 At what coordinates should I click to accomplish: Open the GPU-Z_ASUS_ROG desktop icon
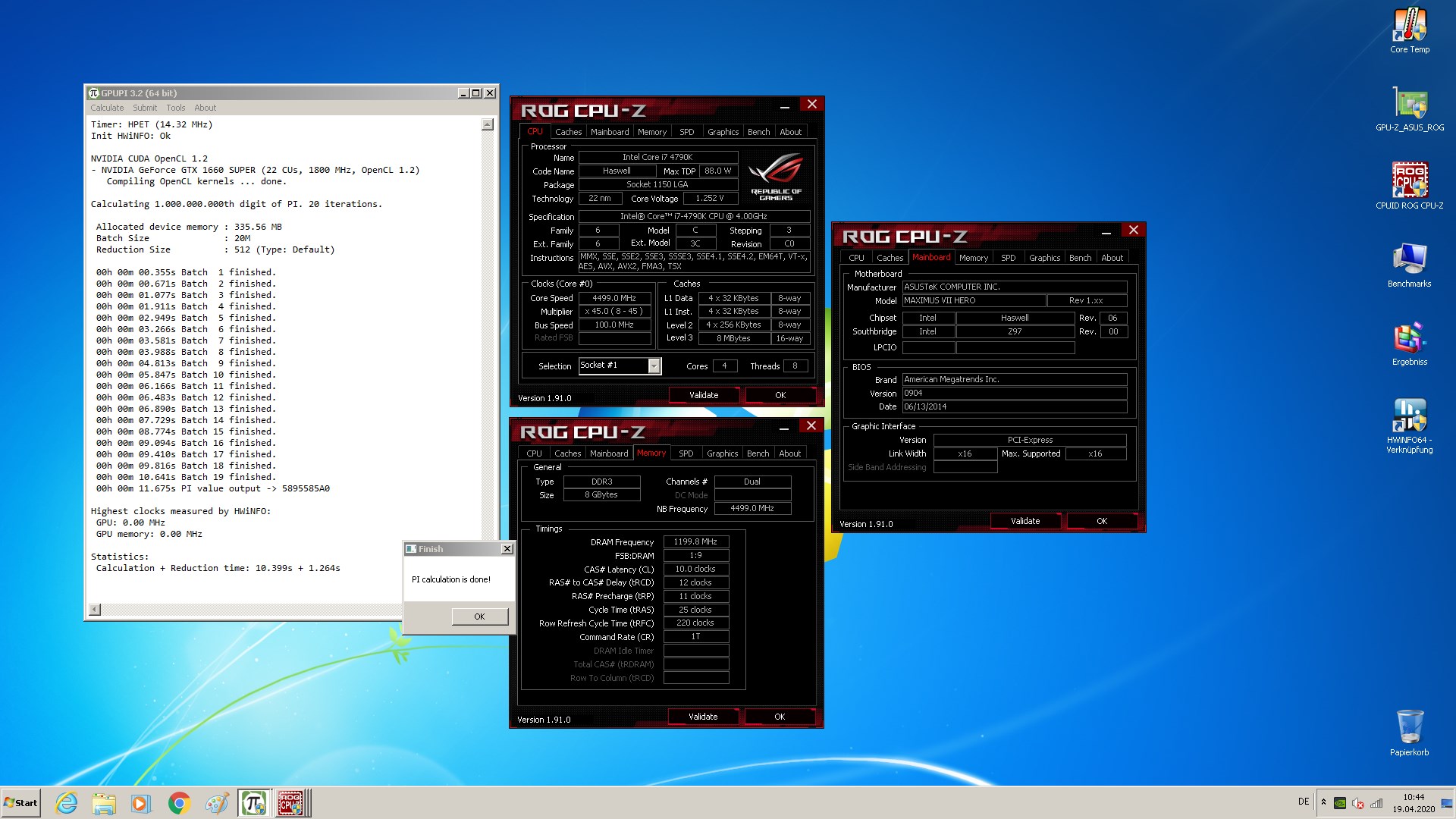pyautogui.click(x=1410, y=109)
